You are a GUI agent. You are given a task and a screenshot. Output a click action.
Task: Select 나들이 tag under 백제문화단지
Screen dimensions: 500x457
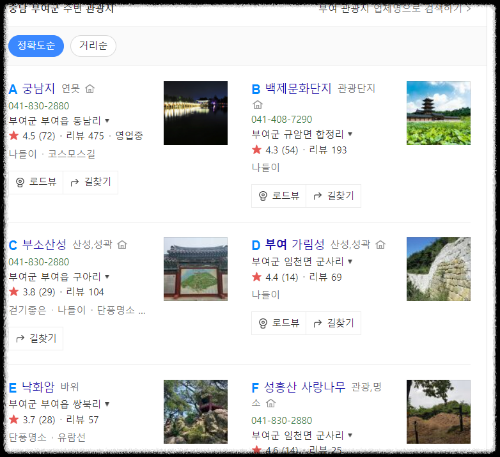pyautogui.click(x=266, y=167)
